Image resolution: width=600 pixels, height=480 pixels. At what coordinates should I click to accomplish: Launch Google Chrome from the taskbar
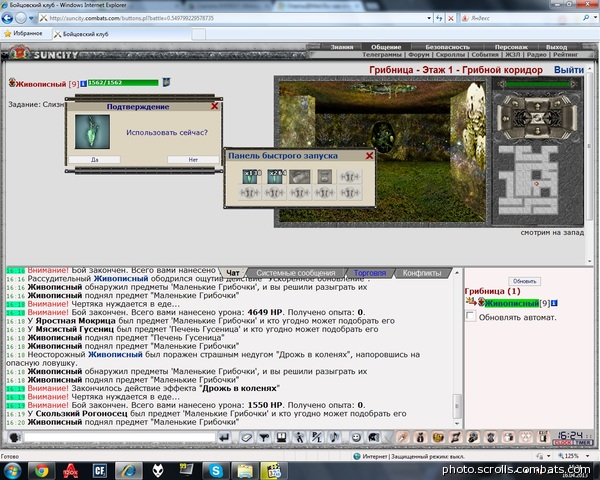42,471
